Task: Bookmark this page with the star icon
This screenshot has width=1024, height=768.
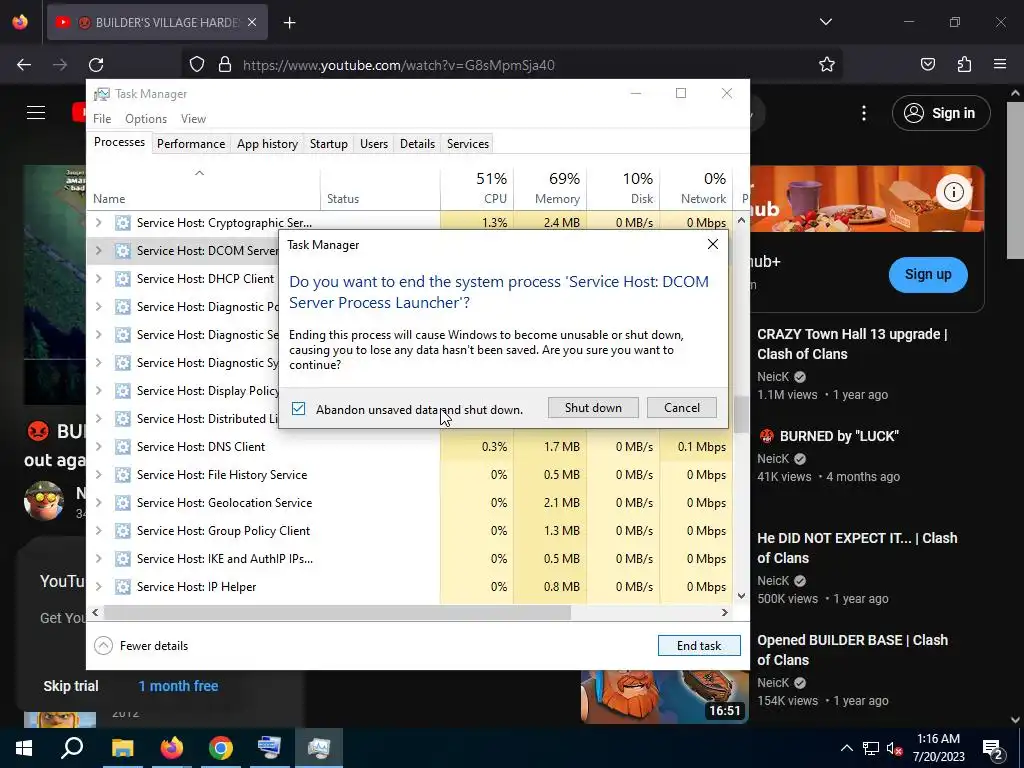Action: click(827, 64)
